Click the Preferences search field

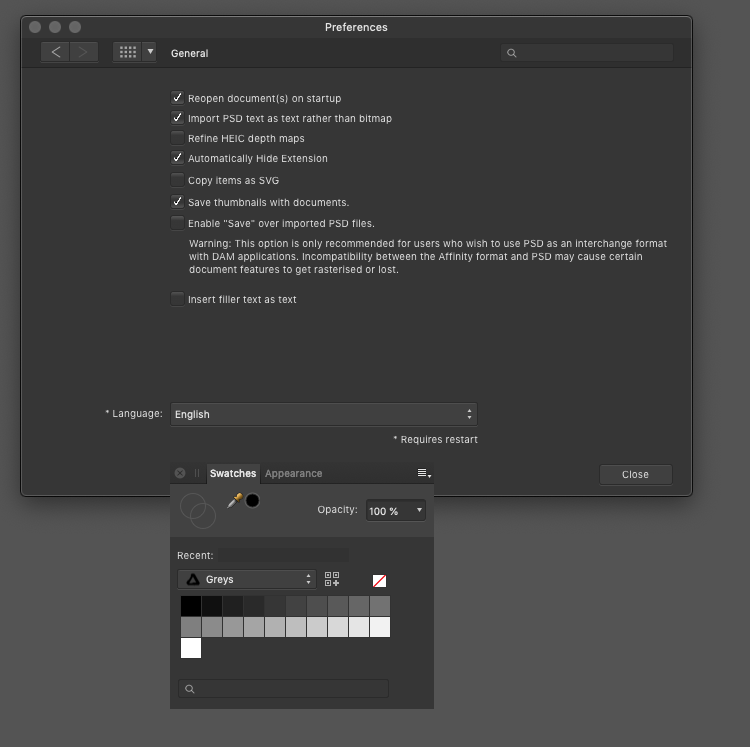point(587,53)
